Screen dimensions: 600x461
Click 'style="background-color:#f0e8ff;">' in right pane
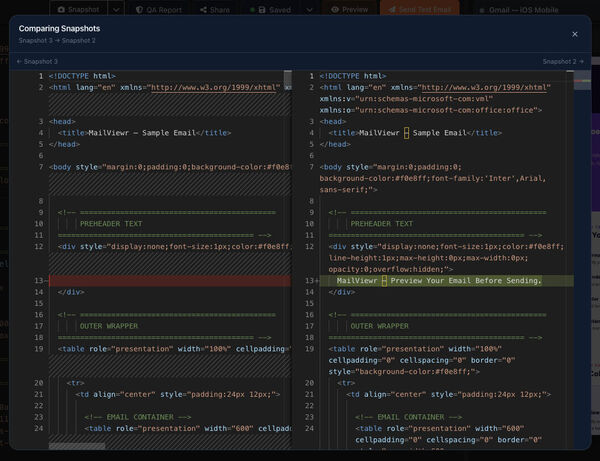tap(404, 372)
